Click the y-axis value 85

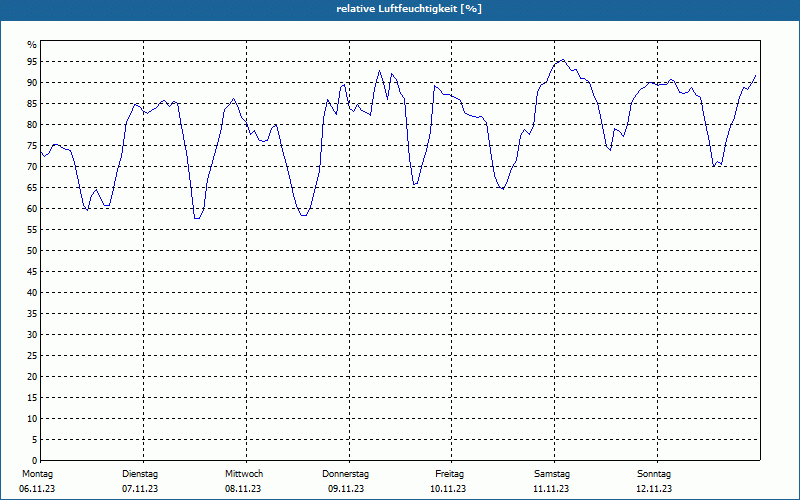pos(32,104)
